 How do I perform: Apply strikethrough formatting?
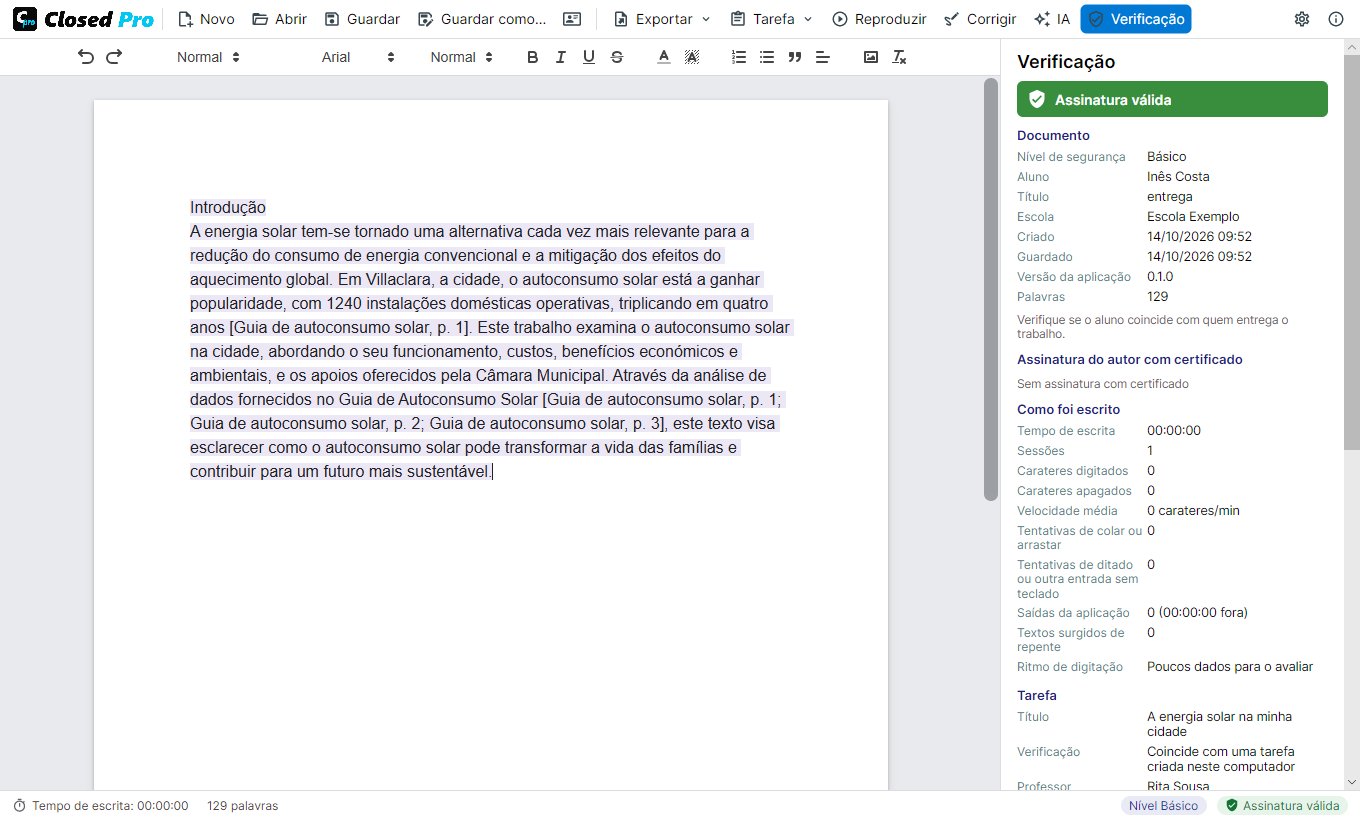616,57
